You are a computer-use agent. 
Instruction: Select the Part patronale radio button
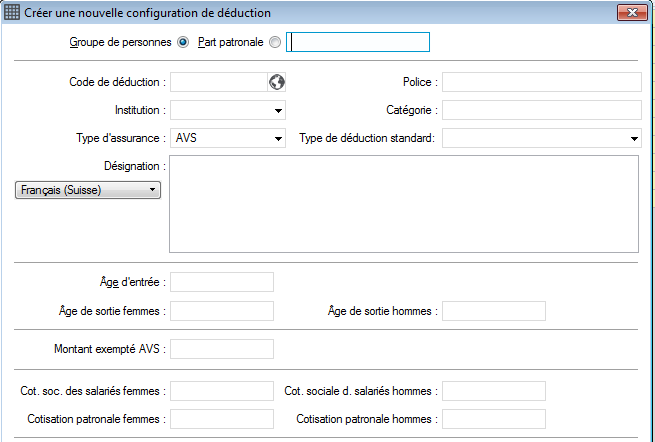point(275,42)
